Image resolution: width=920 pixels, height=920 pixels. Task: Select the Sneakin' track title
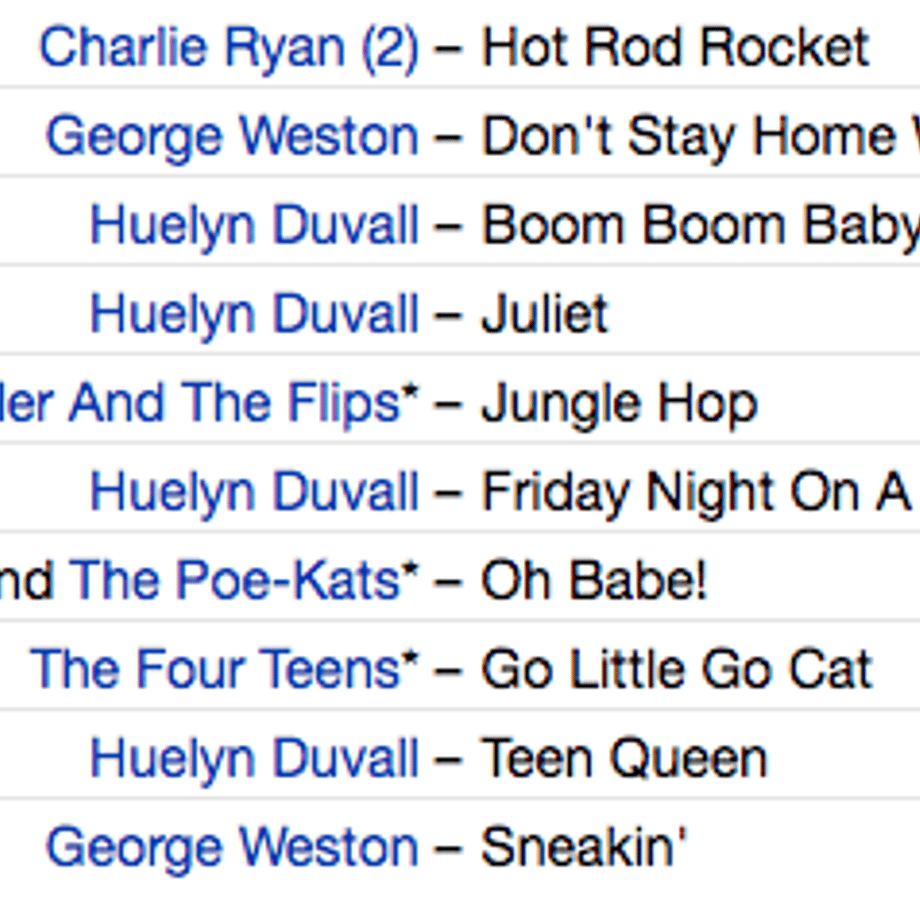coord(583,847)
